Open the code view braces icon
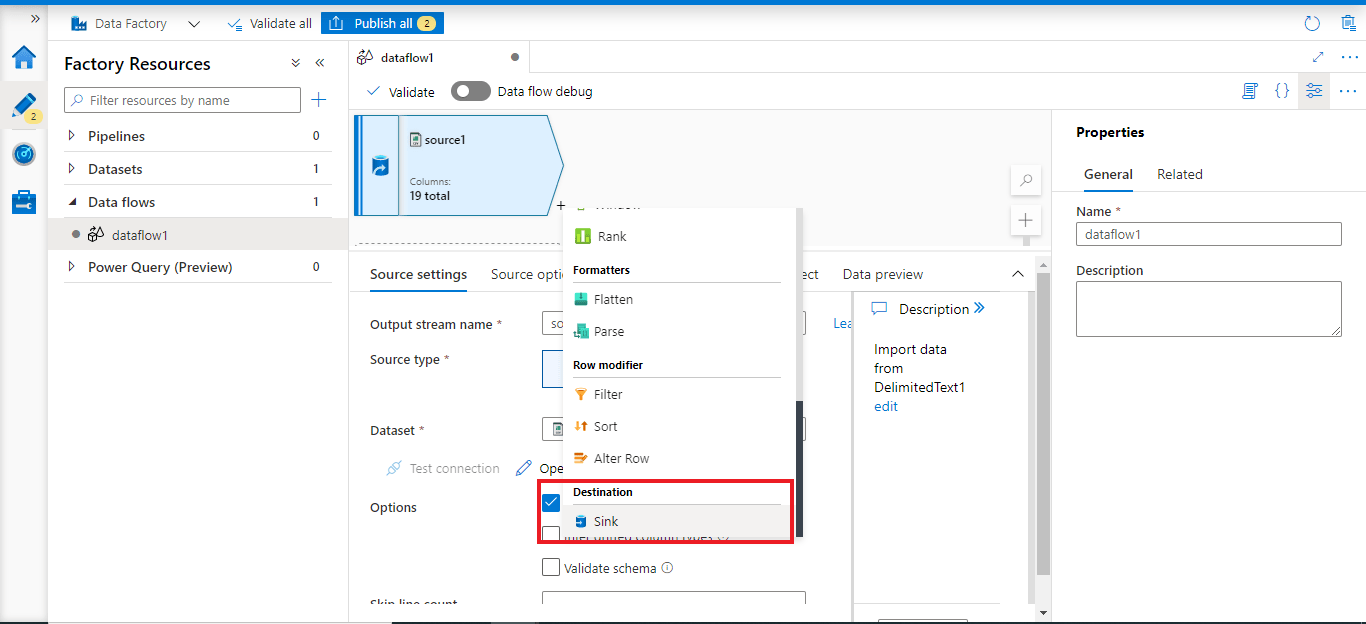Image resolution: width=1366 pixels, height=624 pixels. pos(1282,91)
